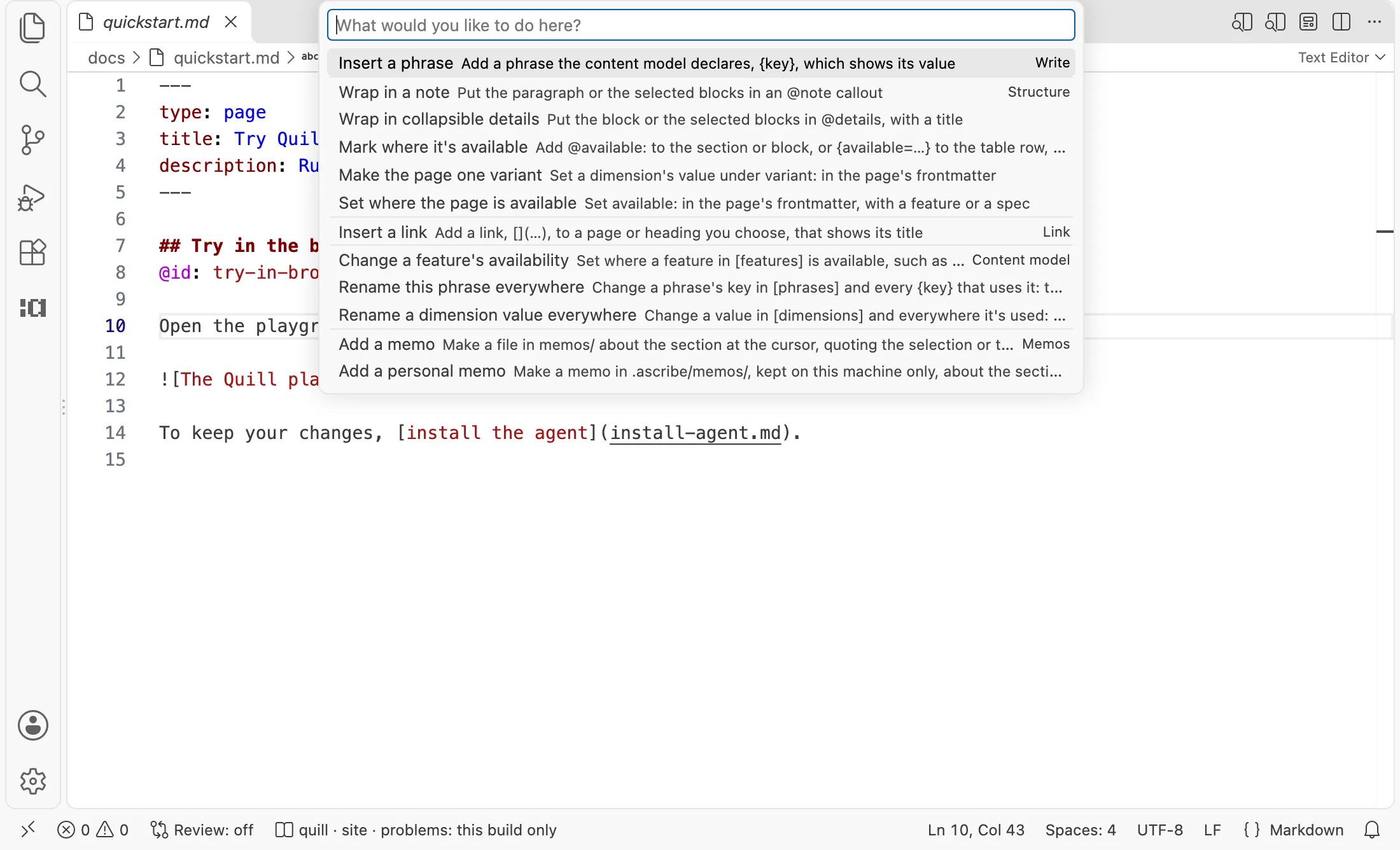Follow the install-agent.md link
The width and height of the screenshot is (1400, 850).
(695, 433)
